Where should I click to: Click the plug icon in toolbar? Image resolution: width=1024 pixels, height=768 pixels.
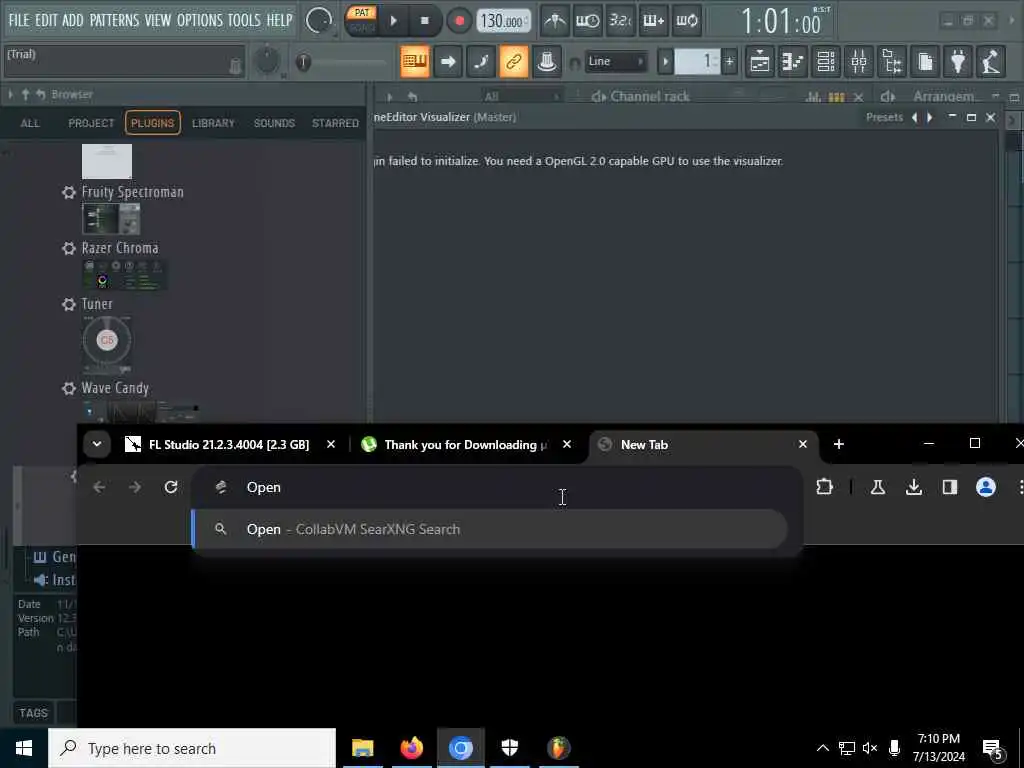click(x=958, y=61)
